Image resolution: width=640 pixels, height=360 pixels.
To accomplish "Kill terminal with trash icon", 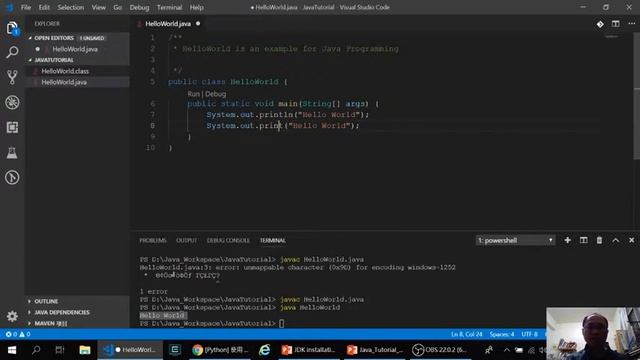I will (599, 240).
